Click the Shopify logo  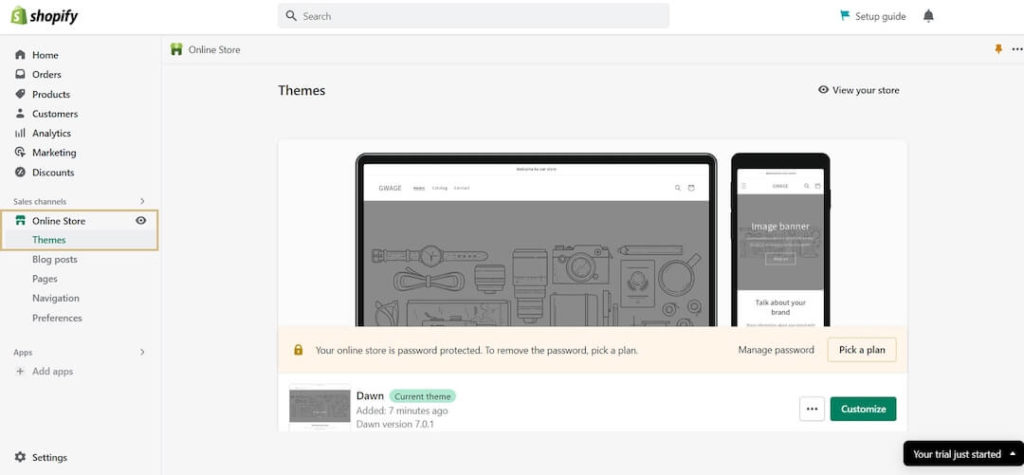(44, 16)
